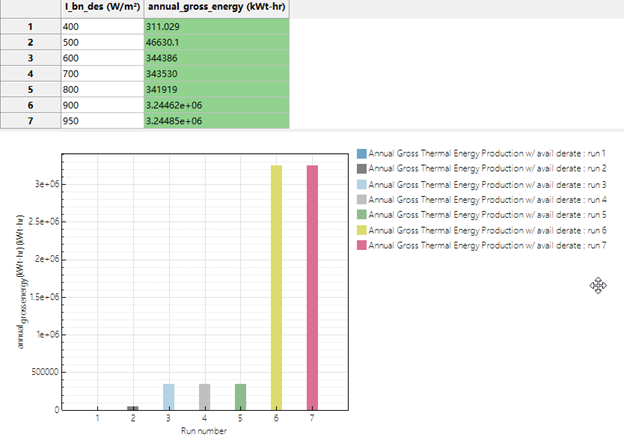Image resolution: width=624 pixels, height=446 pixels.
Task: Select row header 7 in the table
Action: point(30,120)
